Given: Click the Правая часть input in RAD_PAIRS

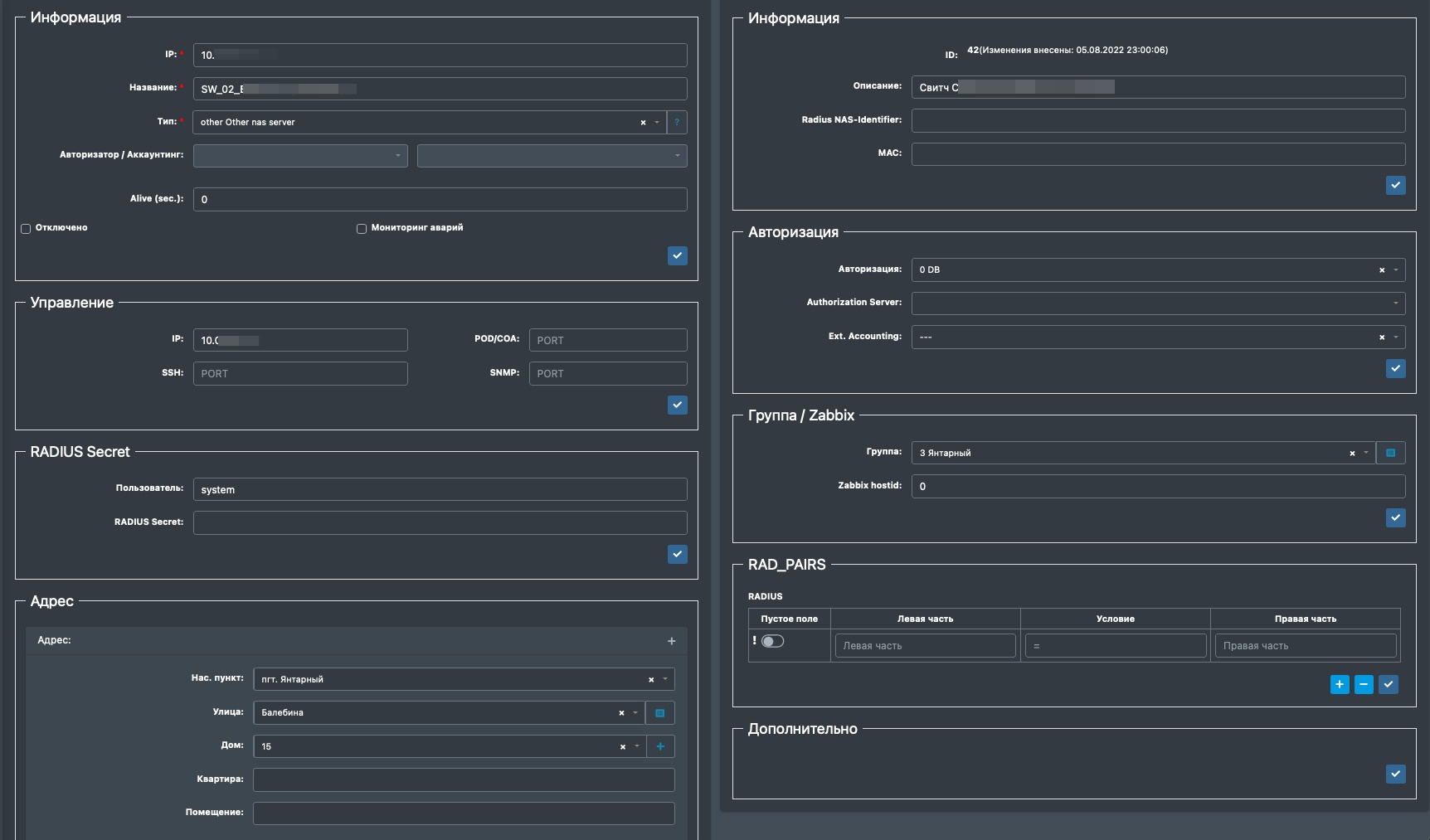Looking at the screenshot, I should click(1306, 645).
